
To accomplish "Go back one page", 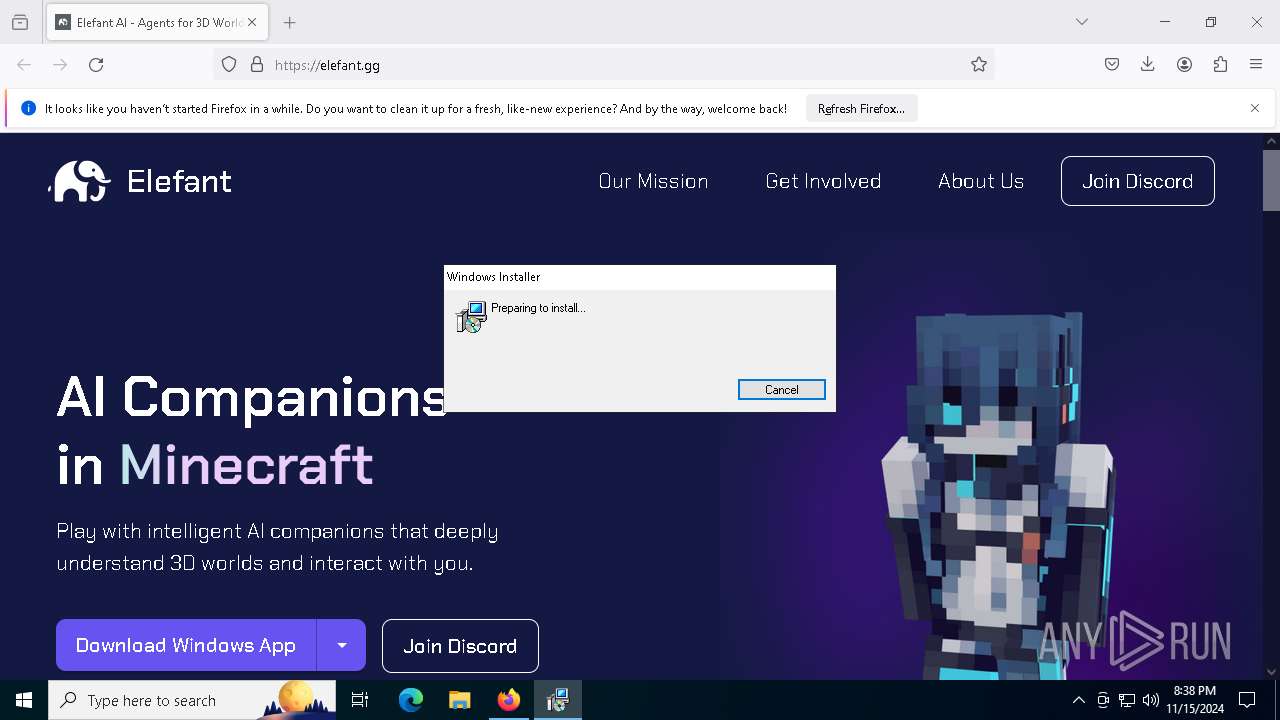I will click(24, 65).
